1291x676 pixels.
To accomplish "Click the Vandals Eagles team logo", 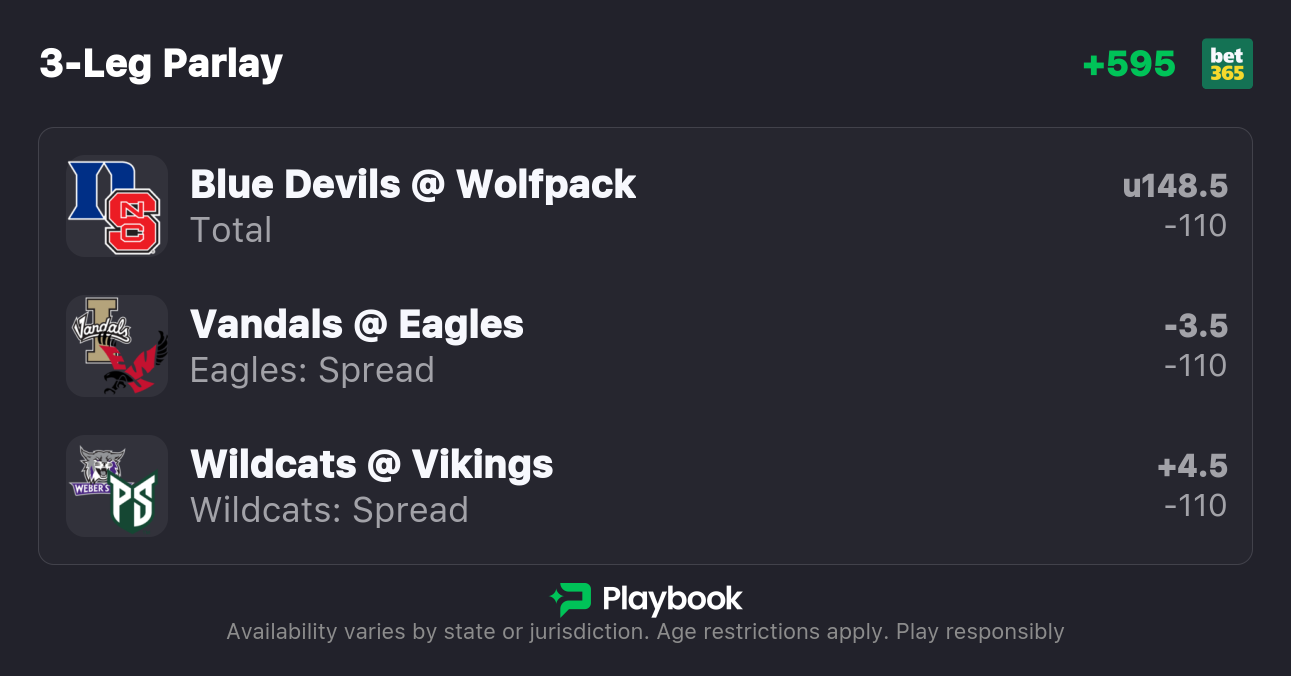I will click(117, 346).
